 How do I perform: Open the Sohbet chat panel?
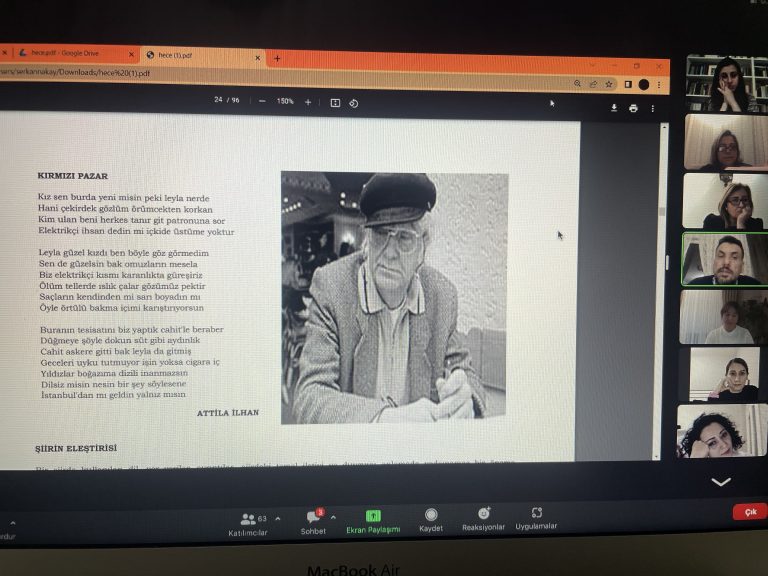[x=313, y=522]
